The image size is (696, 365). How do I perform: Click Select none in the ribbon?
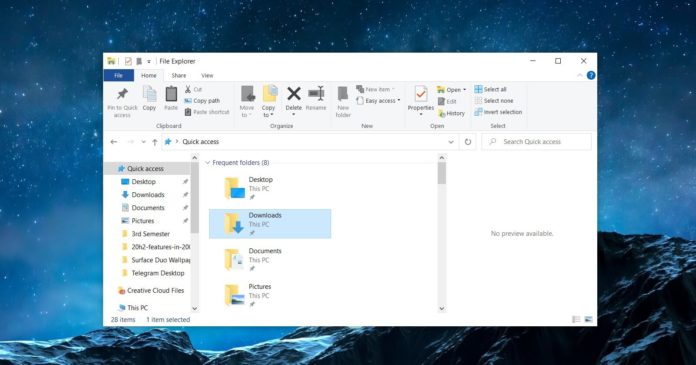494,101
